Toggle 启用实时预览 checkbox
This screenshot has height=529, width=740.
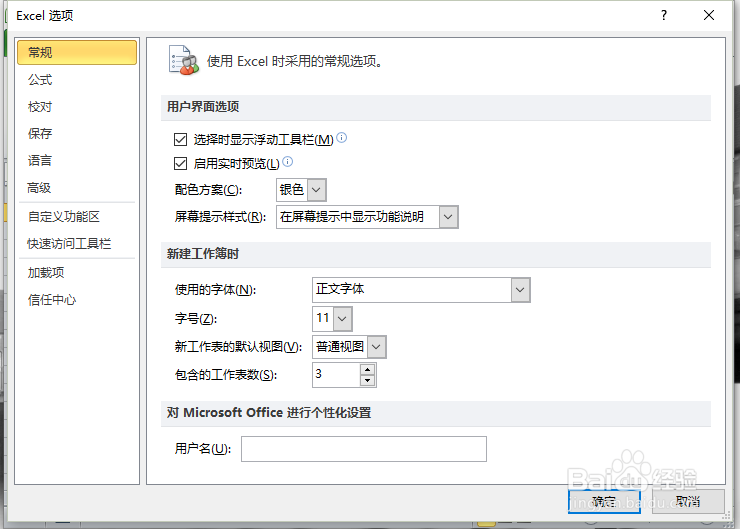click(x=180, y=164)
